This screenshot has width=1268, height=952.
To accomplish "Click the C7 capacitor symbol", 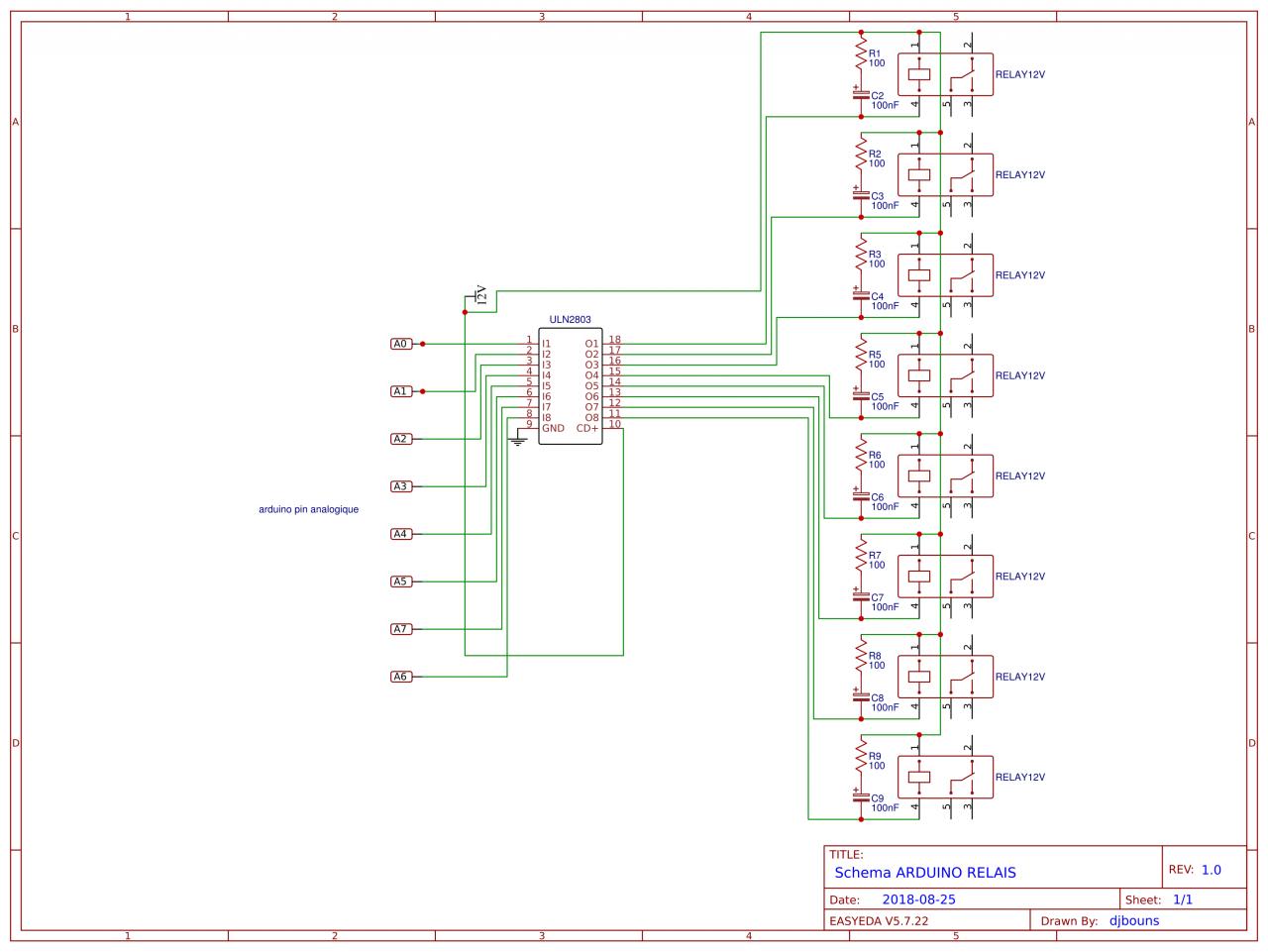I will pos(860,594).
